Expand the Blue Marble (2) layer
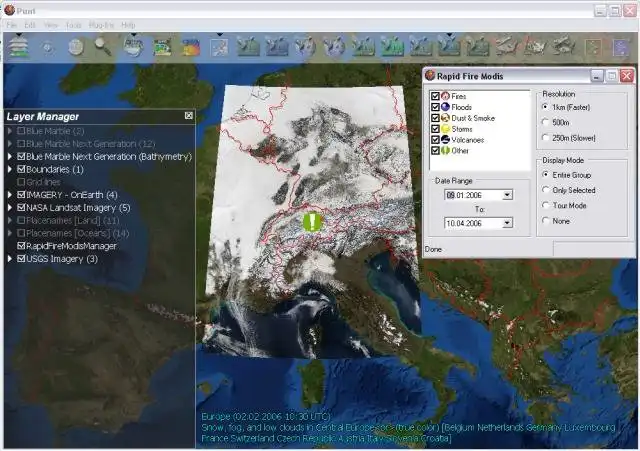Viewport: 640px width, 451px height. (10, 131)
